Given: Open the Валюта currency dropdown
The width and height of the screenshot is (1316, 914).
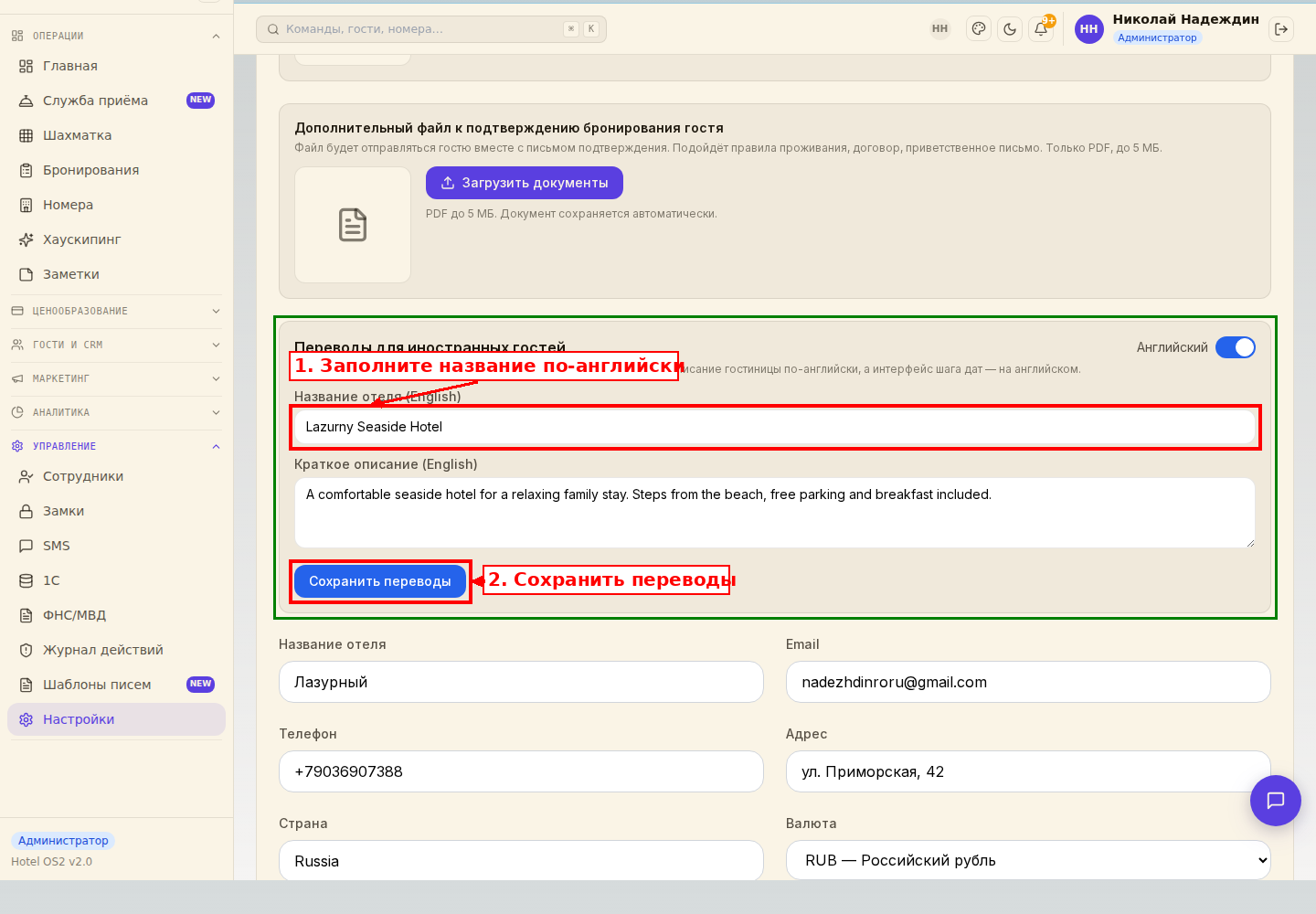Looking at the screenshot, I should point(1028,860).
